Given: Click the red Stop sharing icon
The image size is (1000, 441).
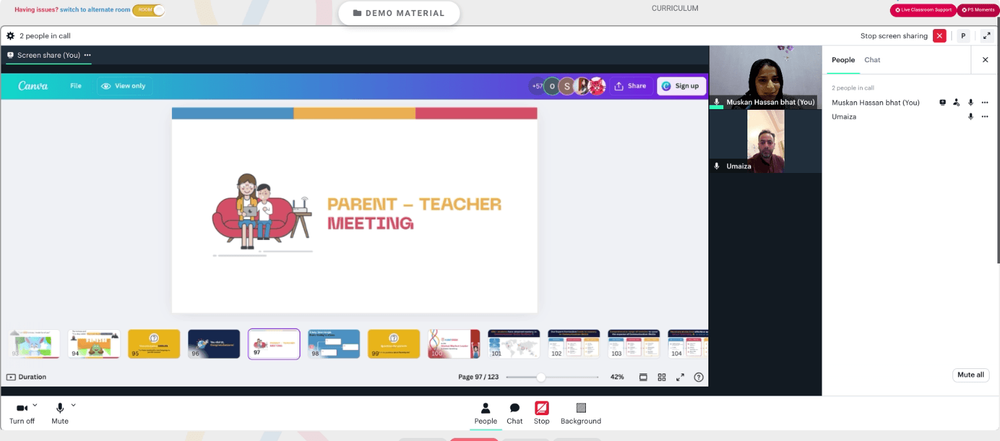Looking at the screenshot, I should tap(541, 408).
